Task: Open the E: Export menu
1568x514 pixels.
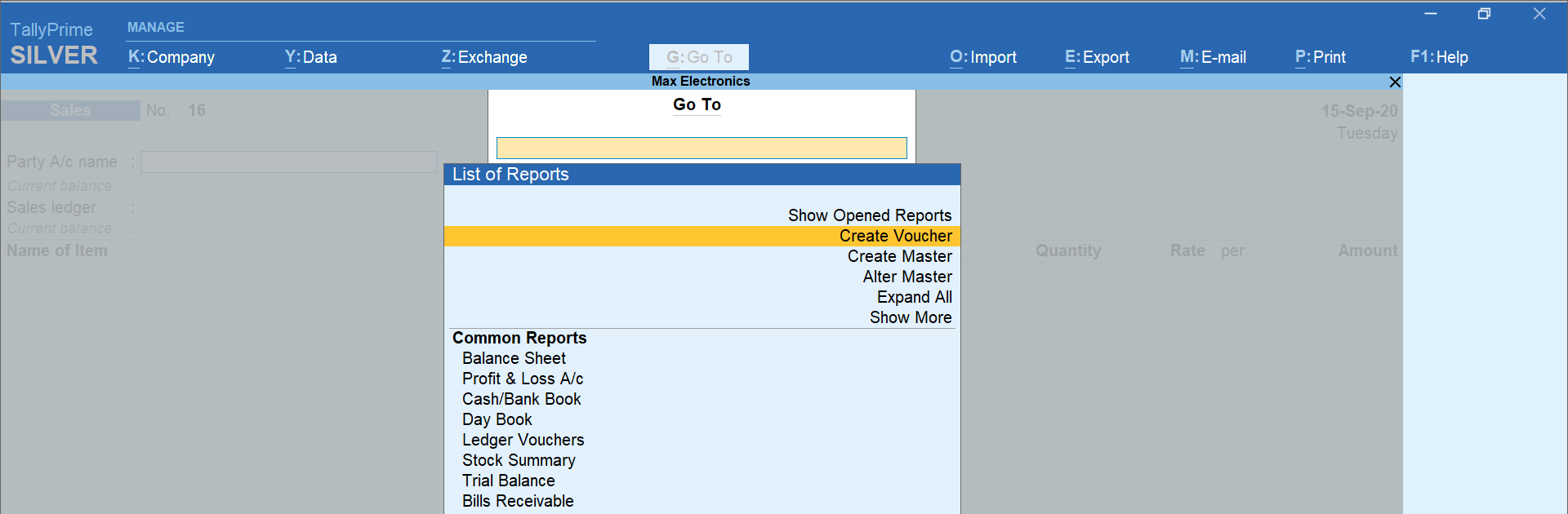Action: point(1097,57)
